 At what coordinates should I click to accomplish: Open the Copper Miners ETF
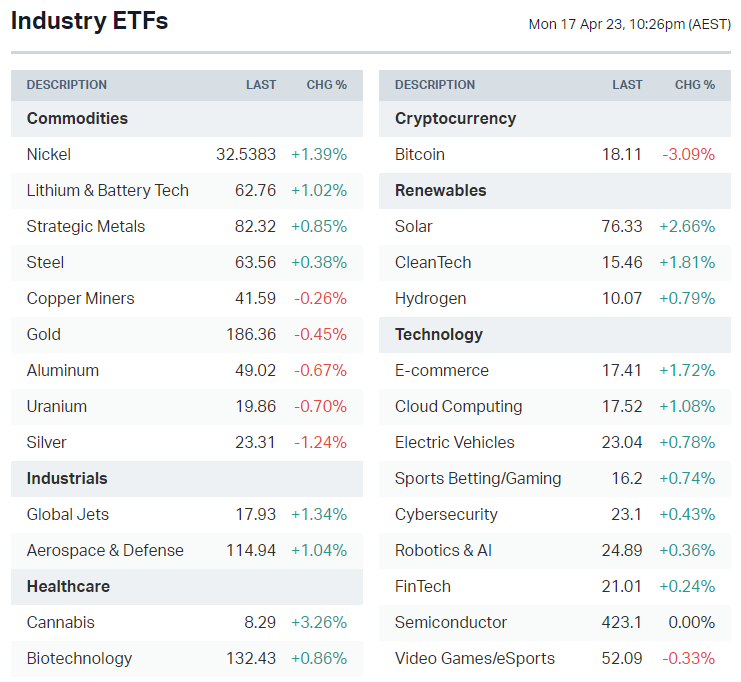point(80,298)
